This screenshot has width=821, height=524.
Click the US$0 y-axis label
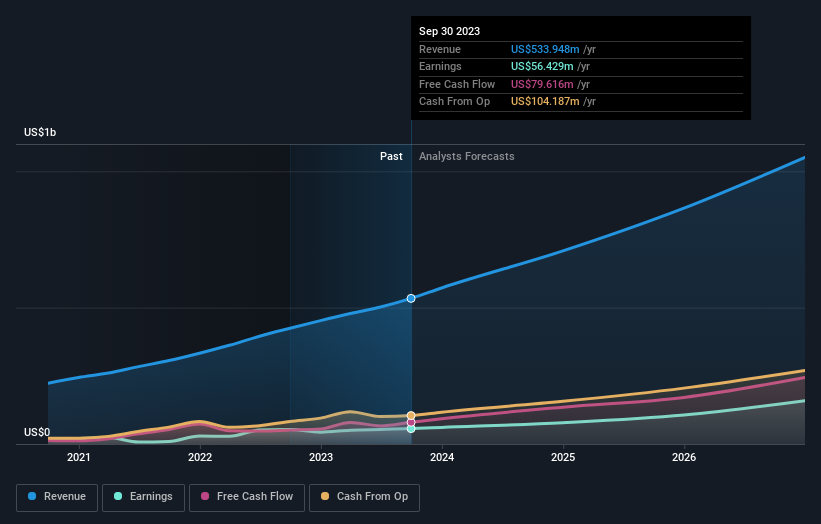pos(37,432)
